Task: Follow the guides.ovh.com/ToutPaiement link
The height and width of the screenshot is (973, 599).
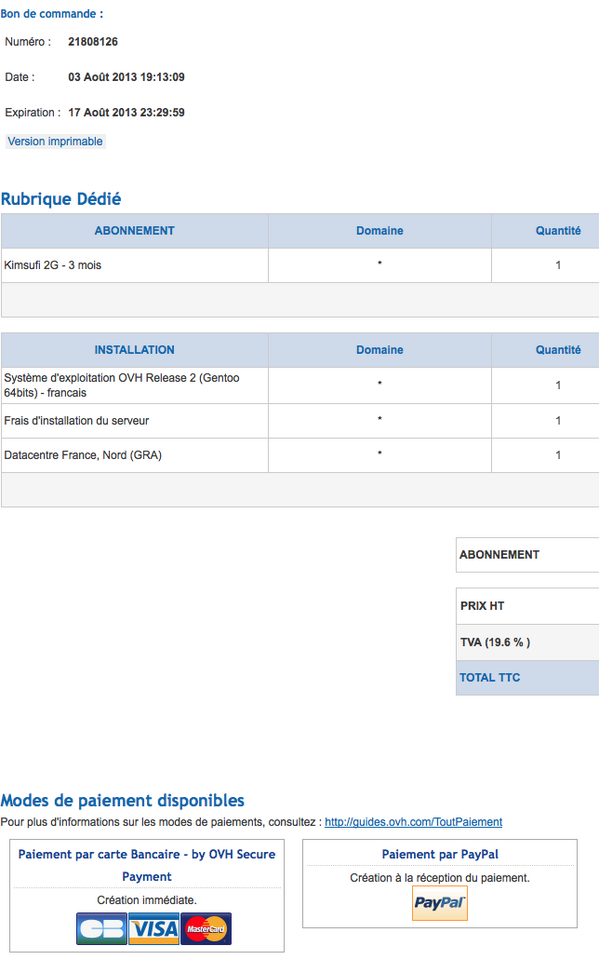Action: tap(413, 822)
